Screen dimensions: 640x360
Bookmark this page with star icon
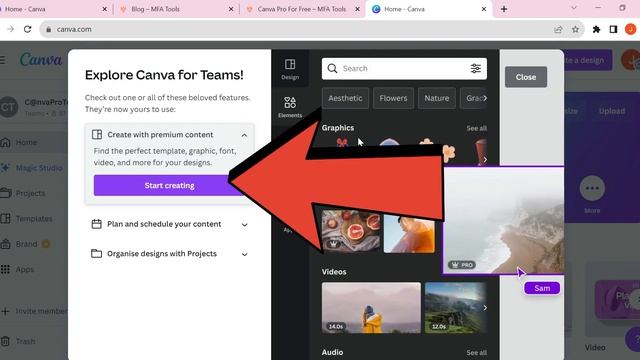575,29
